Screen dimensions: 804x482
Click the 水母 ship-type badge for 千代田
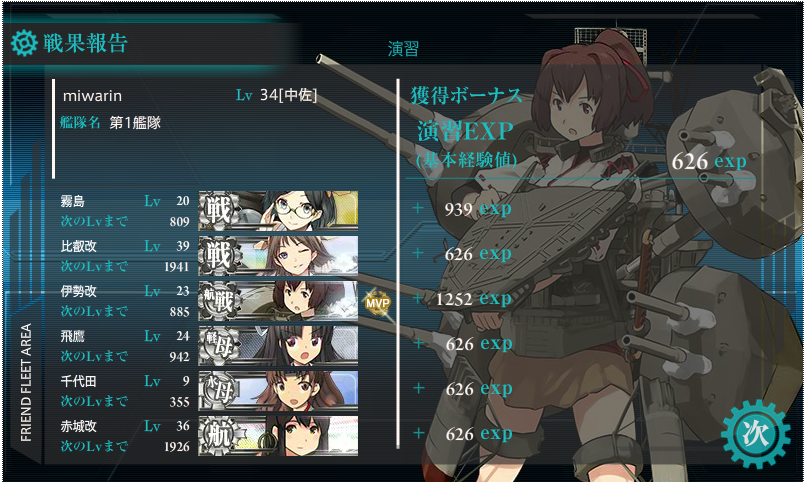(219, 391)
